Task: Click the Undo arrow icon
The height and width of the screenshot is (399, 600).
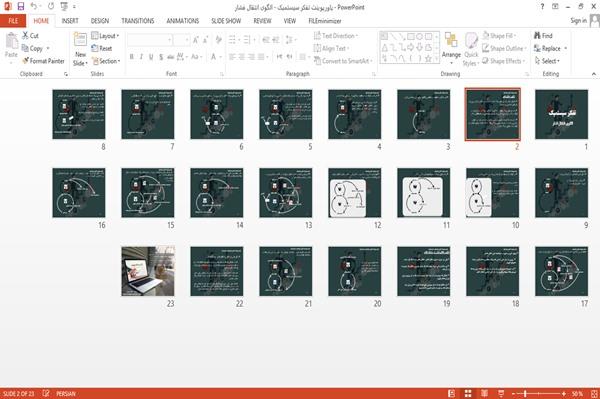Action: coord(34,7)
